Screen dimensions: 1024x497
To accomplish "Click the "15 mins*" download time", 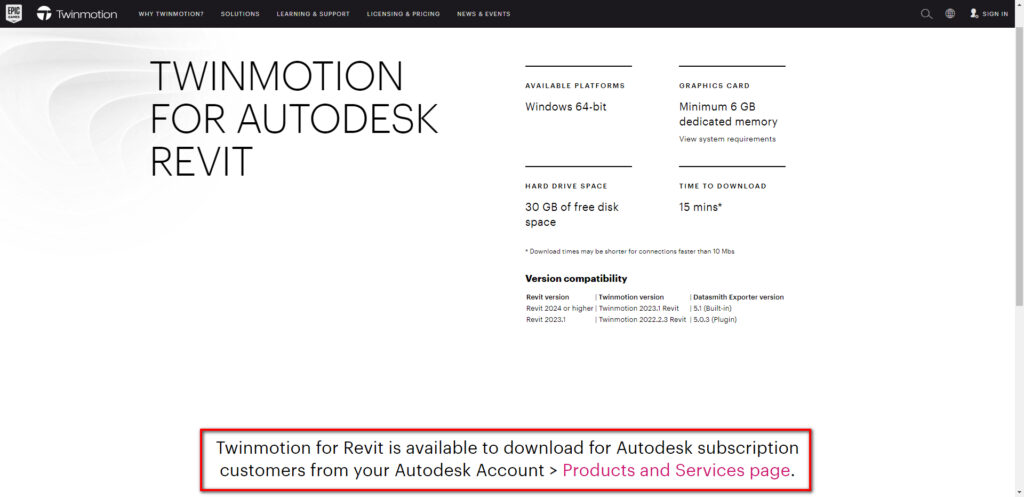I will click(x=701, y=207).
